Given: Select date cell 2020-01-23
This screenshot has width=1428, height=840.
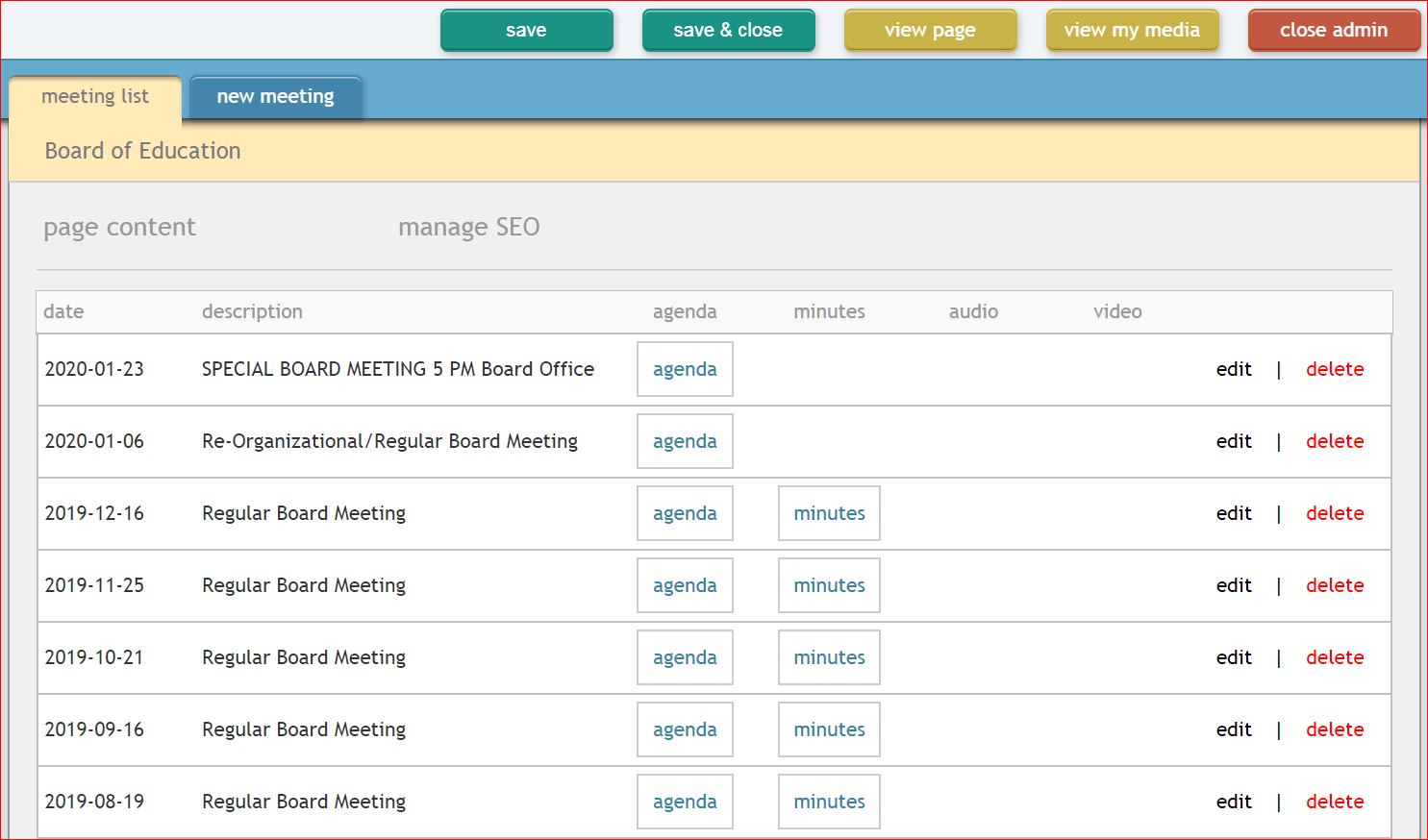Looking at the screenshot, I should [94, 369].
